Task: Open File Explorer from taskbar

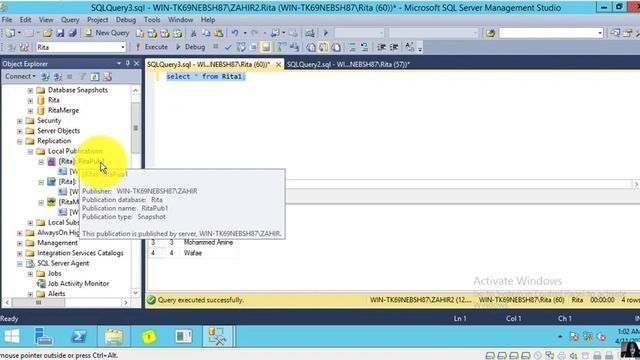Action: pos(113,337)
